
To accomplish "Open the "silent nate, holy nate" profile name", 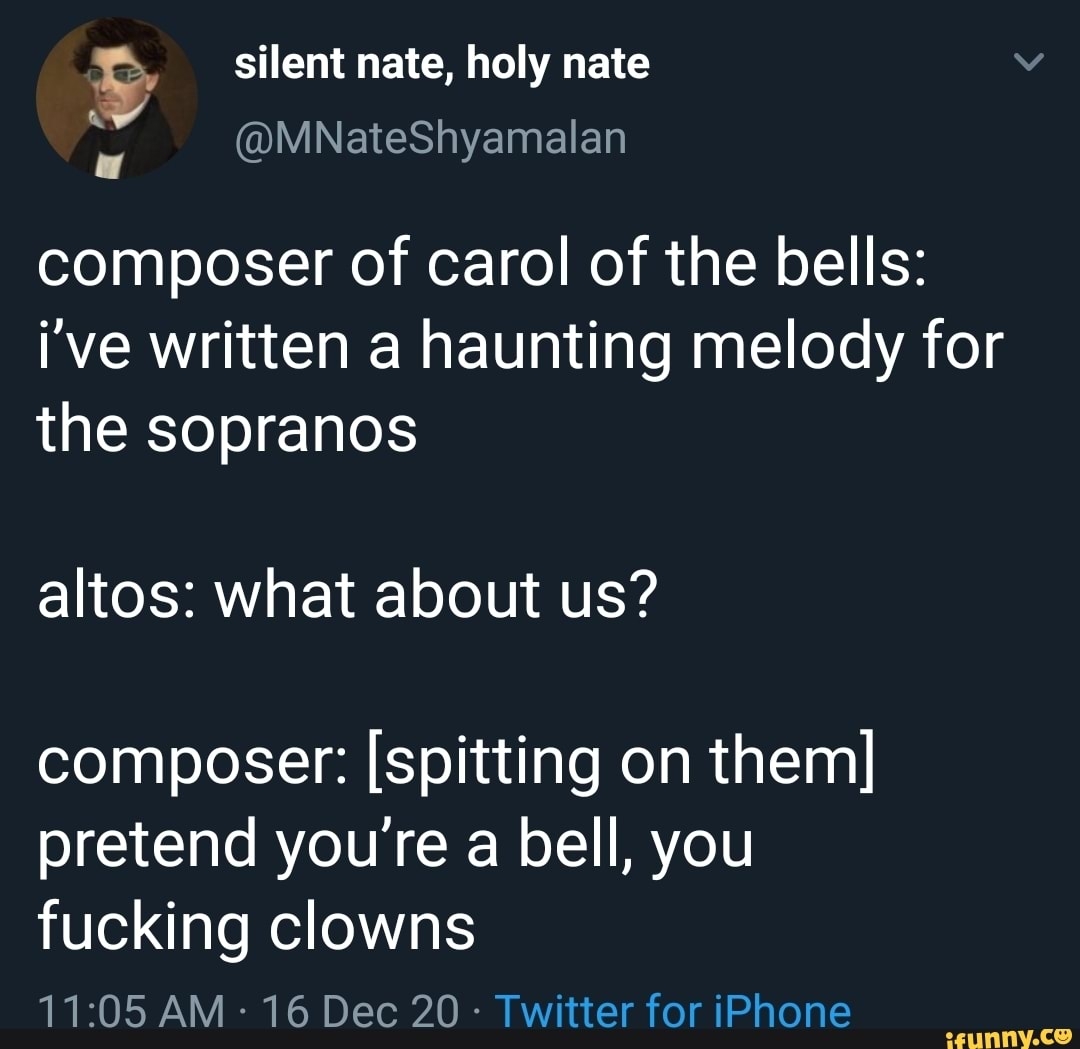I will point(442,65).
